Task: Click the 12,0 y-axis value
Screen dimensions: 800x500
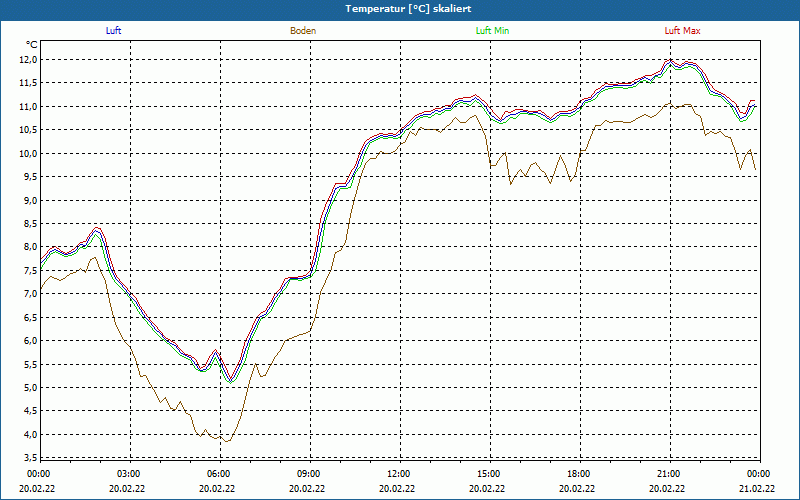Action: click(29, 60)
